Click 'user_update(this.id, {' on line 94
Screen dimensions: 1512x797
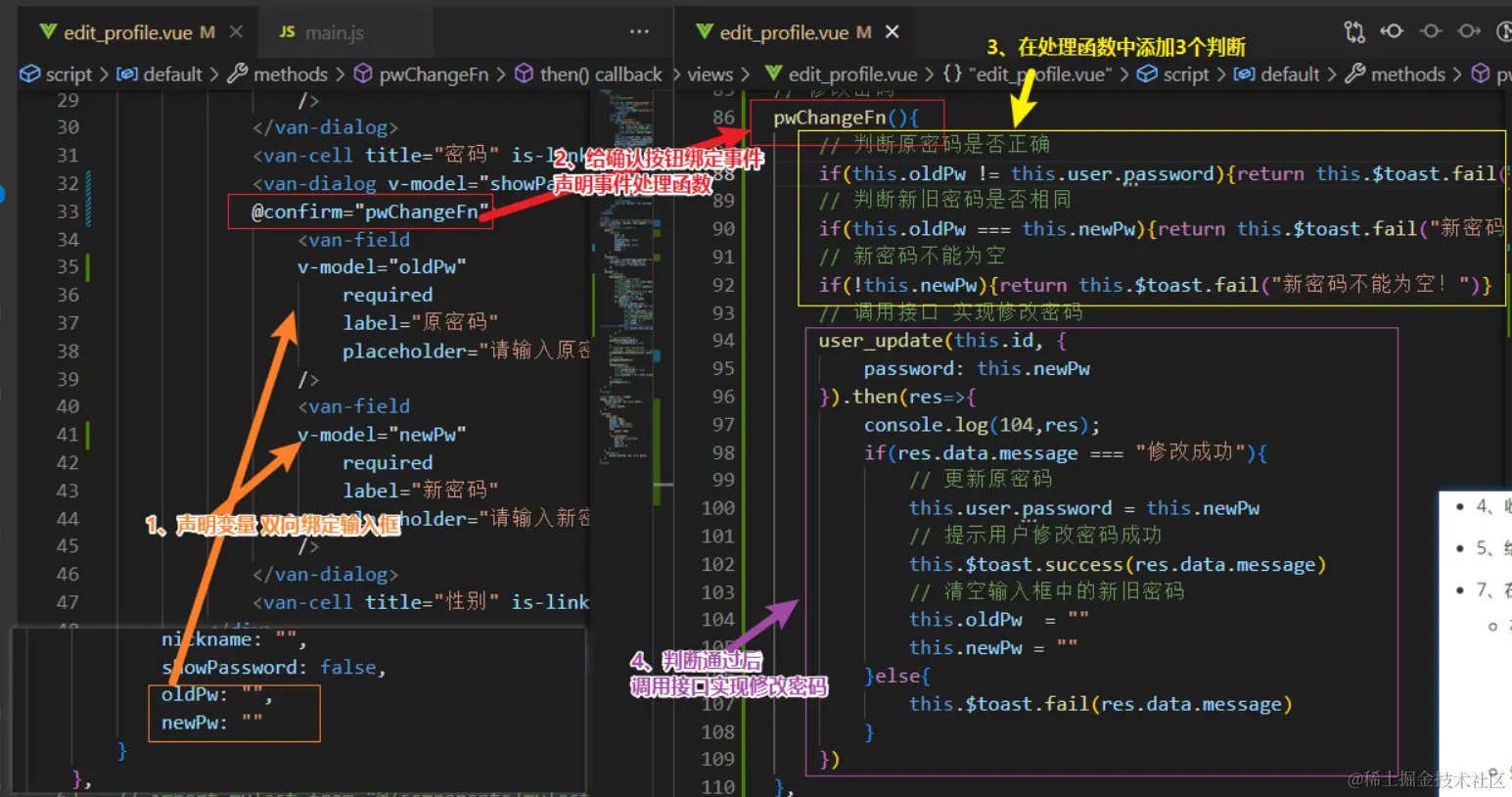point(942,340)
